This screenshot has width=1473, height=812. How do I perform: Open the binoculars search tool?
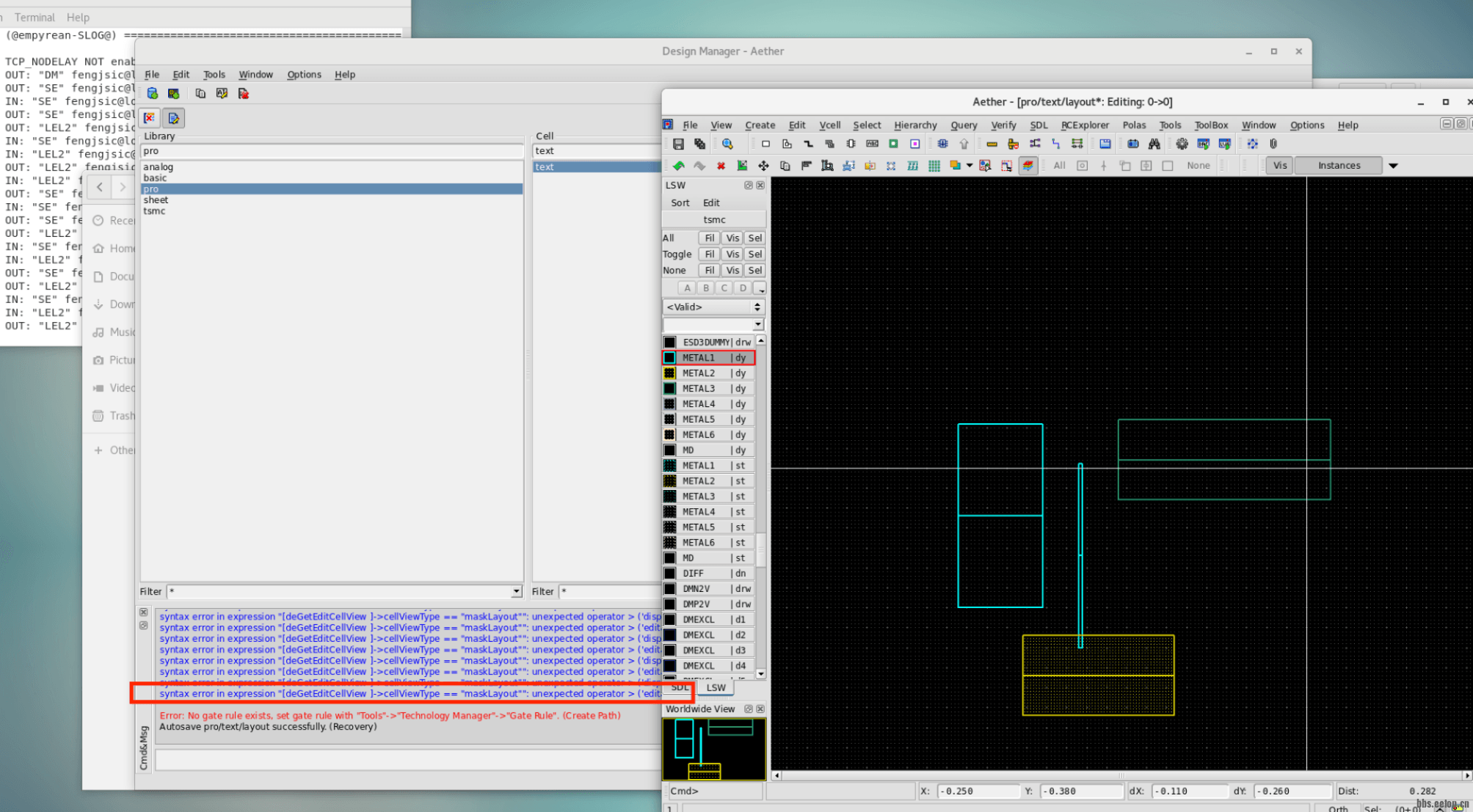pyautogui.click(x=1154, y=145)
